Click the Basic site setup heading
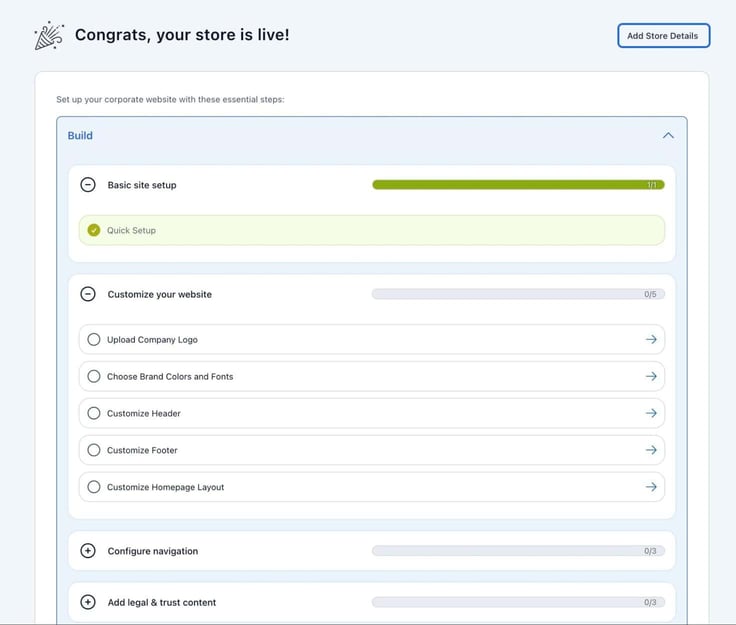736x625 pixels. (142, 185)
